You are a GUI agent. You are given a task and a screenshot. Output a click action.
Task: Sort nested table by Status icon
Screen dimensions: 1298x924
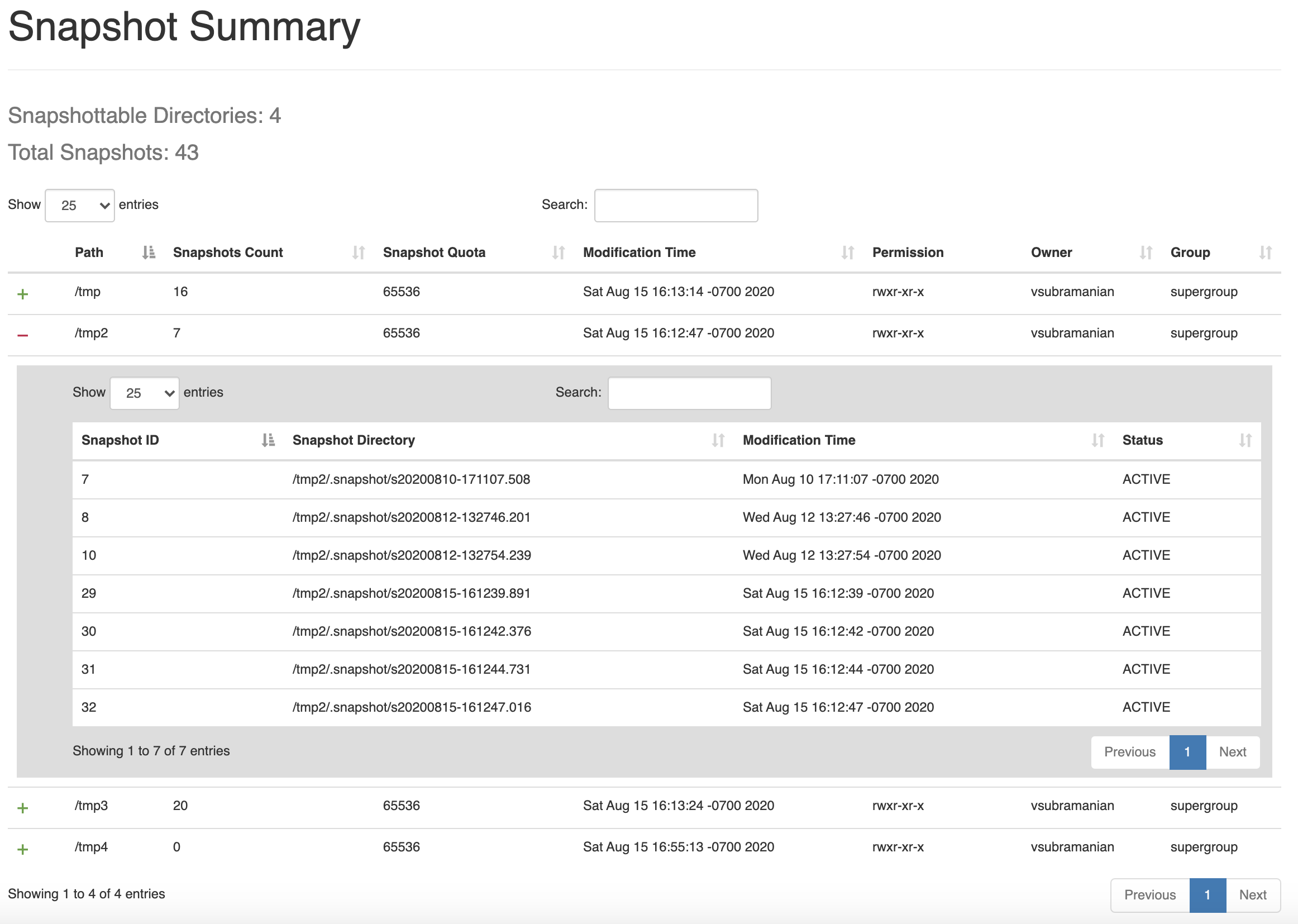tap(1244, 440)
